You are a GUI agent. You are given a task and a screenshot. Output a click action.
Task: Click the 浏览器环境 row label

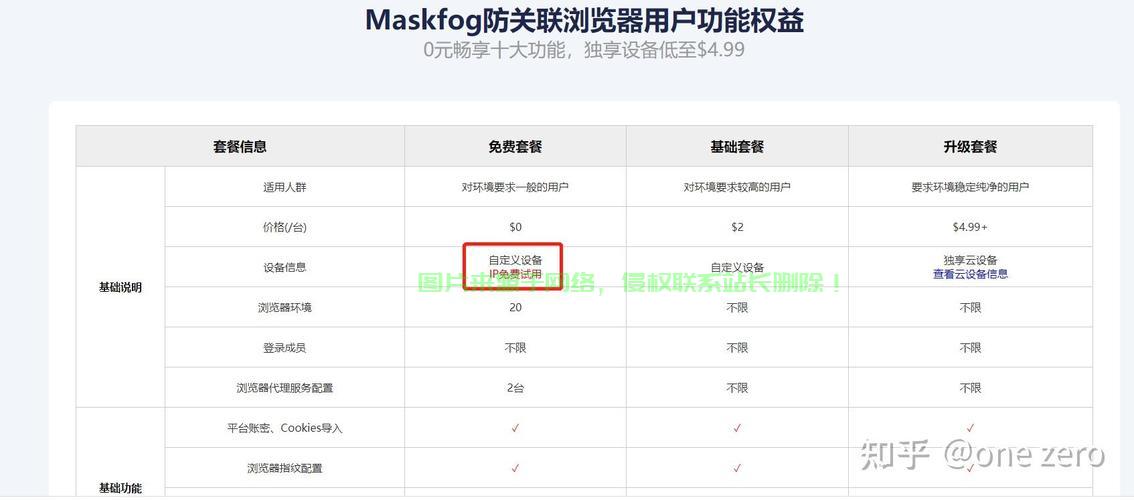284,308
